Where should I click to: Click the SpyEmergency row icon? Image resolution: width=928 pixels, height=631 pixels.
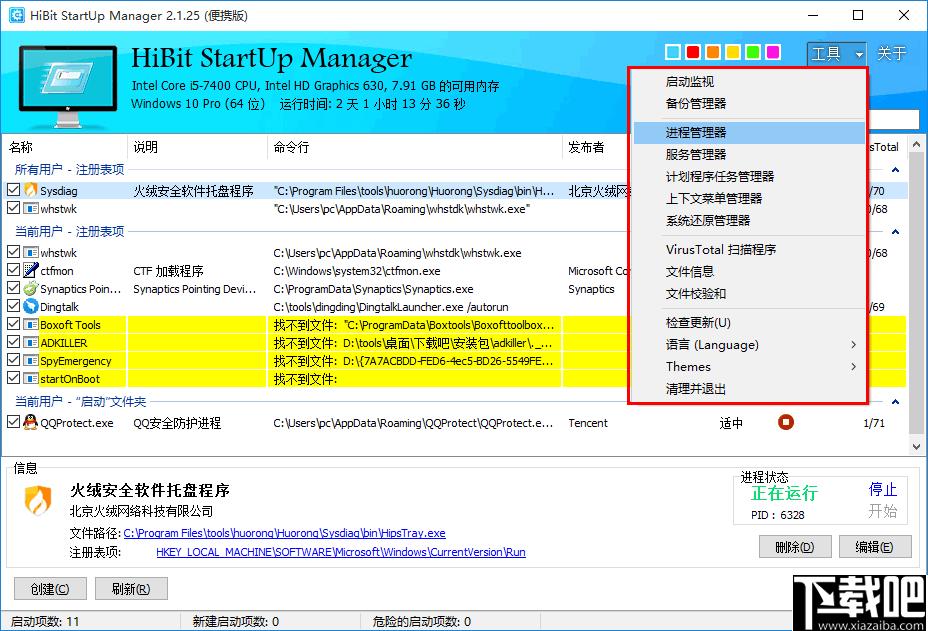coord(31,360)
